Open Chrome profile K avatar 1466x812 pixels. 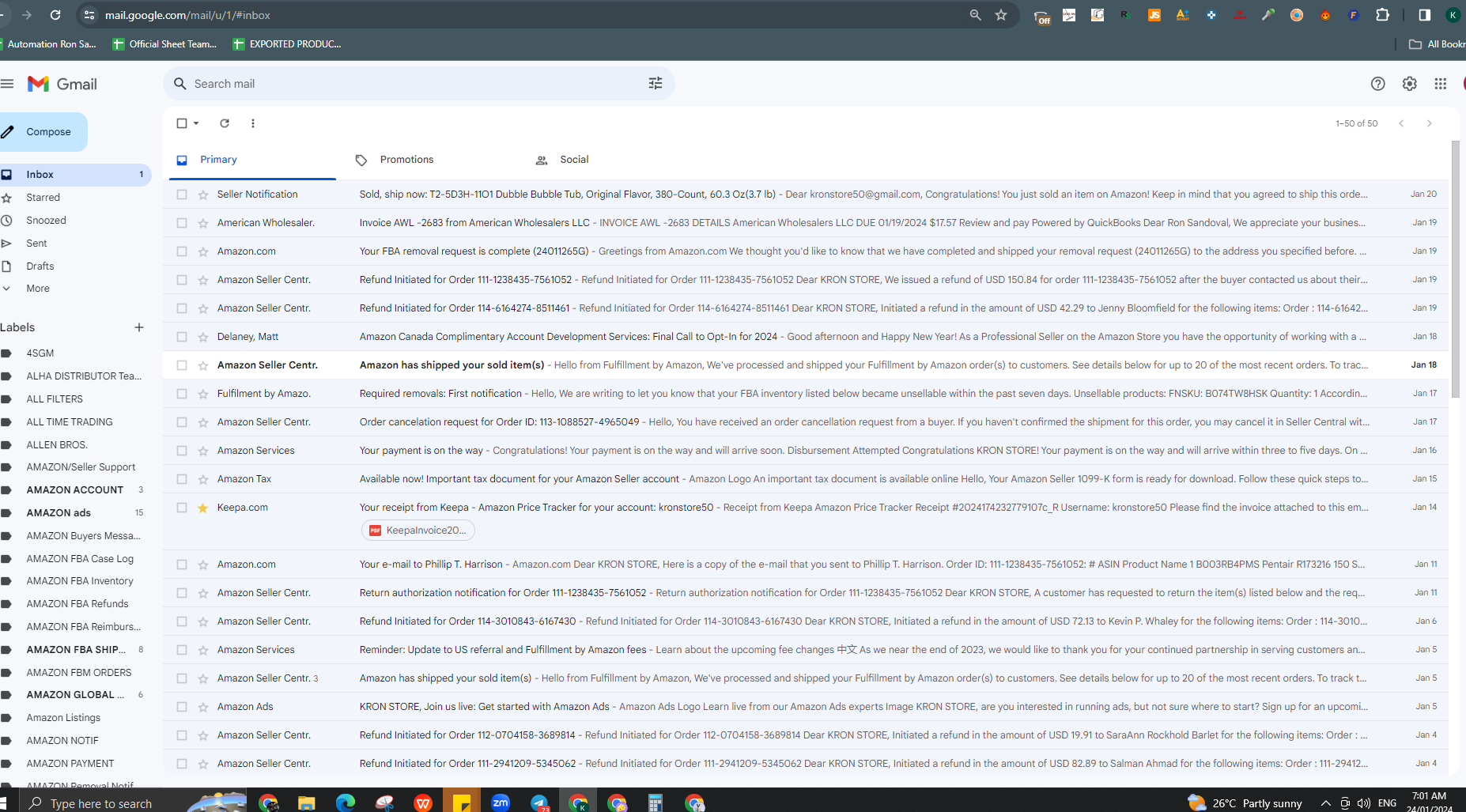pos(1453,15)
